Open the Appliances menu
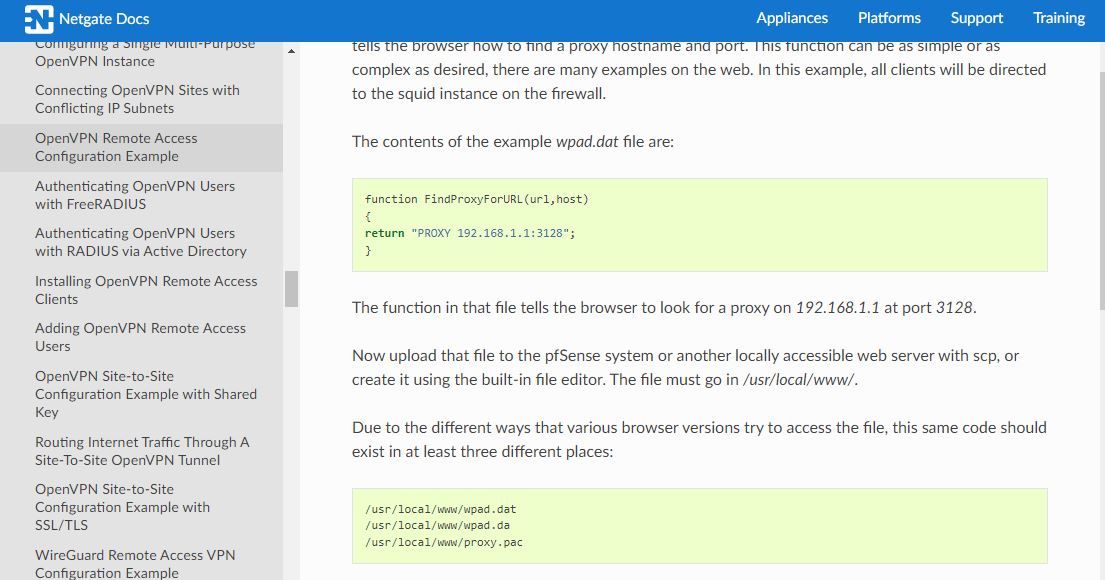The height and width of the screenshot is (580, 1105). click(x=792, y=18)
